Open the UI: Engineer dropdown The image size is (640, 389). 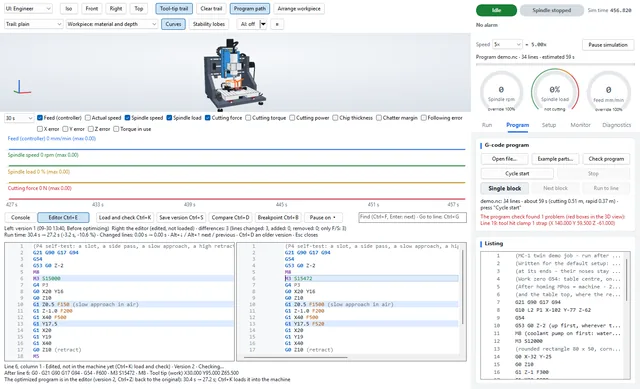[x=28, y=8]
